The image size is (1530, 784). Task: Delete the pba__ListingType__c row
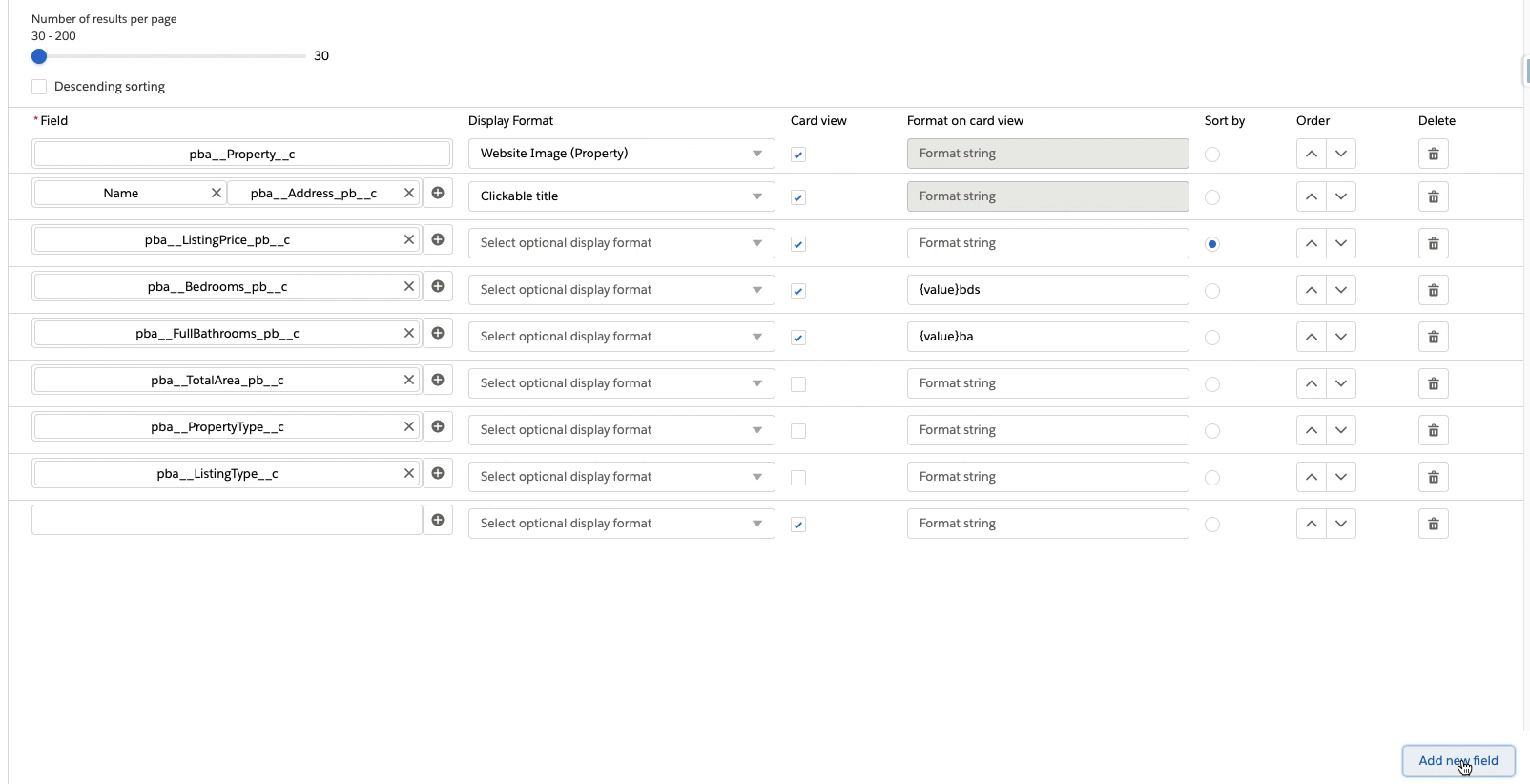1433,477
